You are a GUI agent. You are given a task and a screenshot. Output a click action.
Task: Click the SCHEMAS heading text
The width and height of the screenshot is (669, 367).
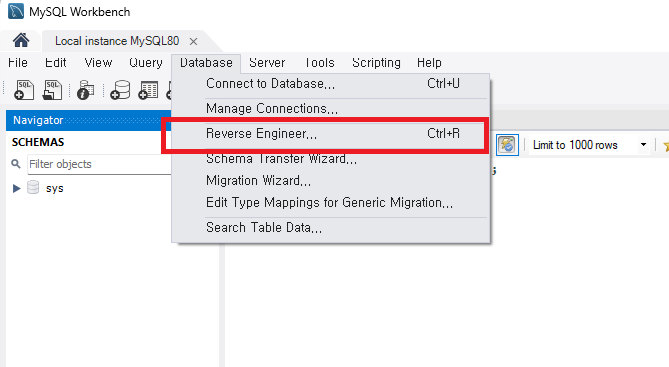[x=38, y=142]
